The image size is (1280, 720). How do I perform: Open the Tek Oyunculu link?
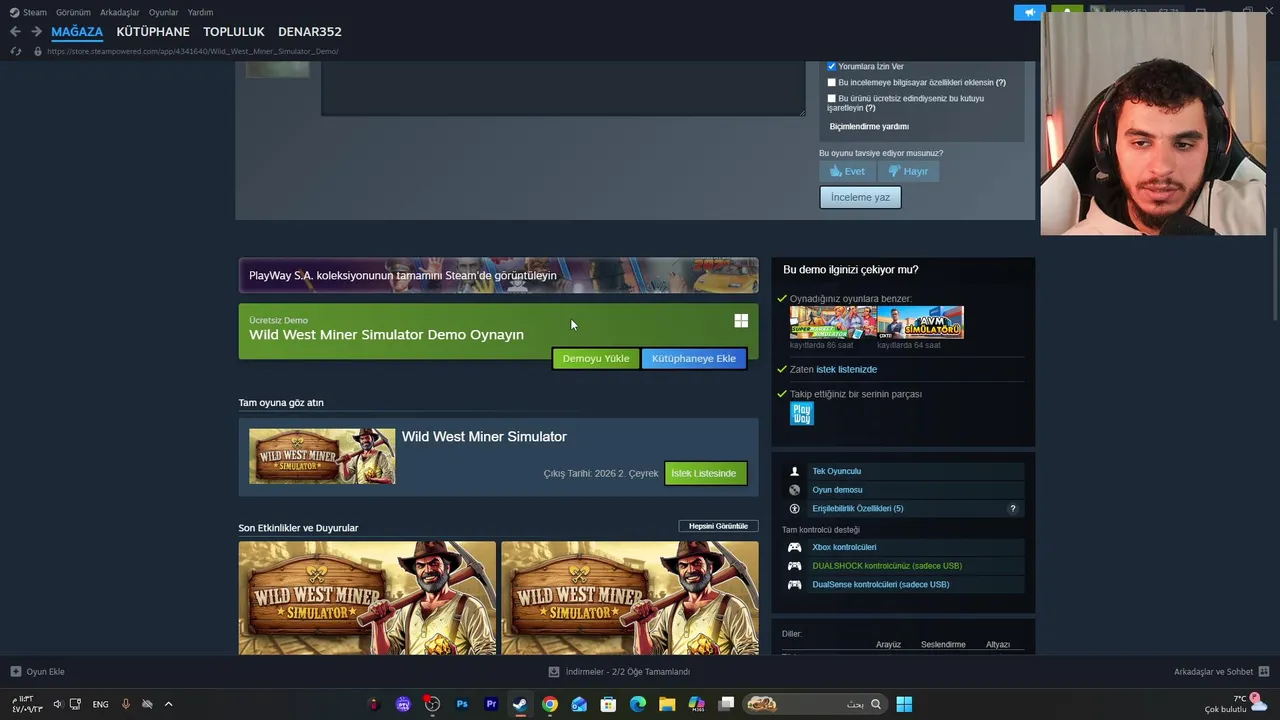point(836,471)
